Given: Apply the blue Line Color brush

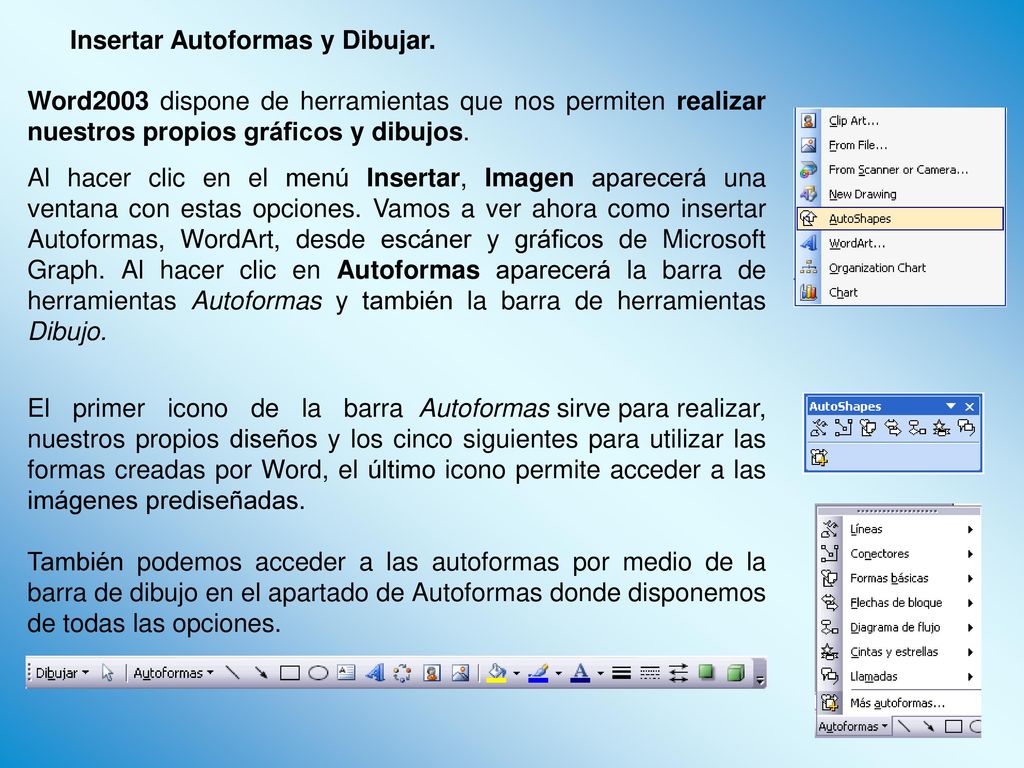Looking at the screenshot, I should point(539,673).
